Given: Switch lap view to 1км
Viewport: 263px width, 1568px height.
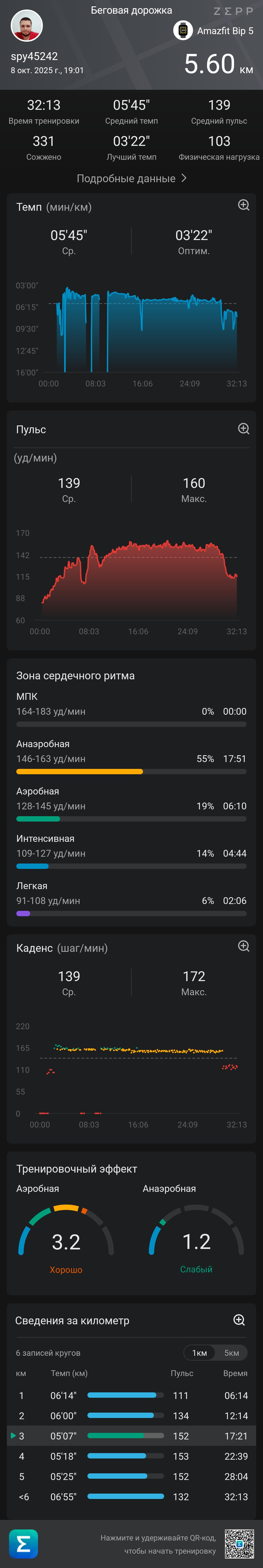Looking at the screenshot, I should 200,1353.
